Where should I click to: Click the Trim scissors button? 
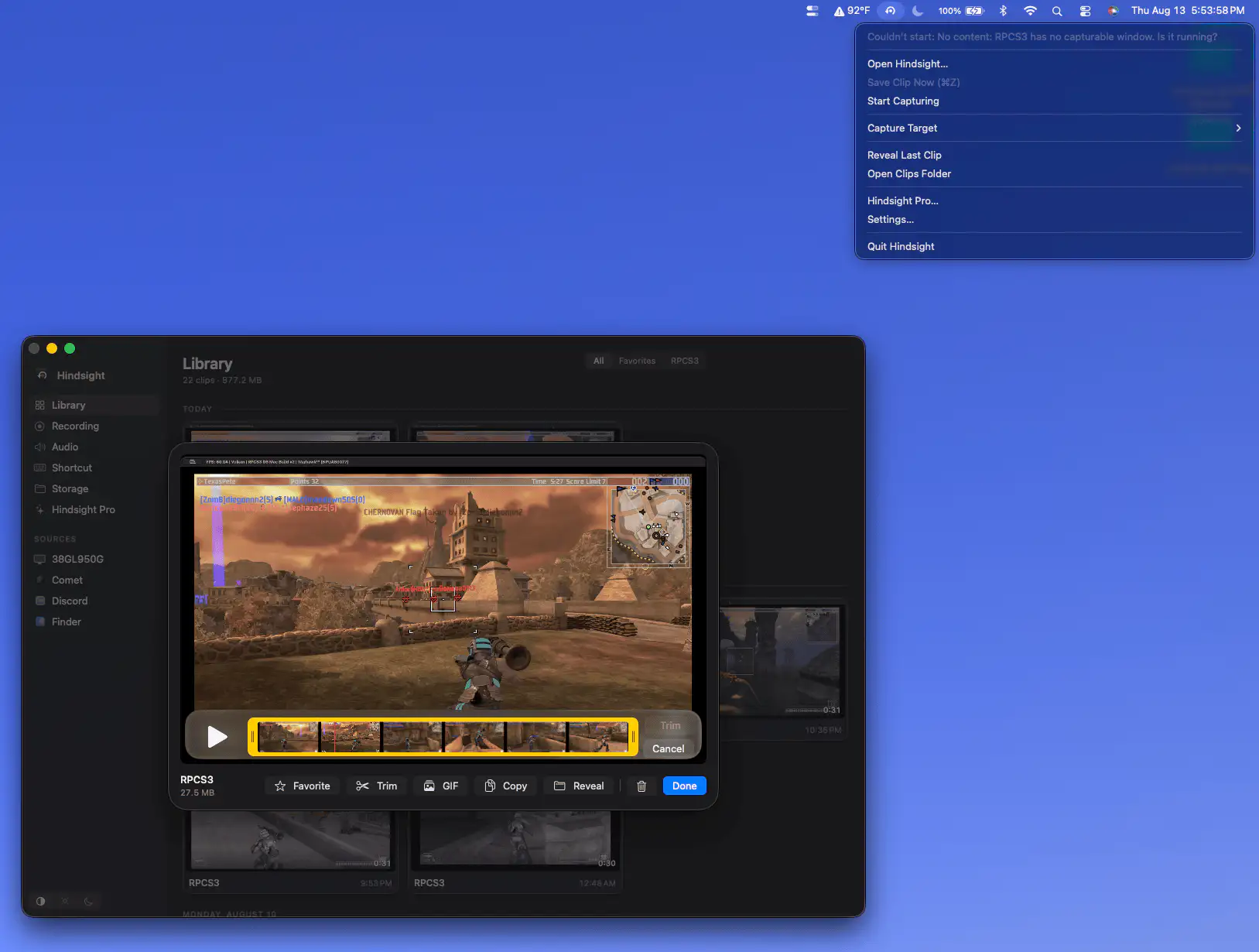(x=376, y=786)
